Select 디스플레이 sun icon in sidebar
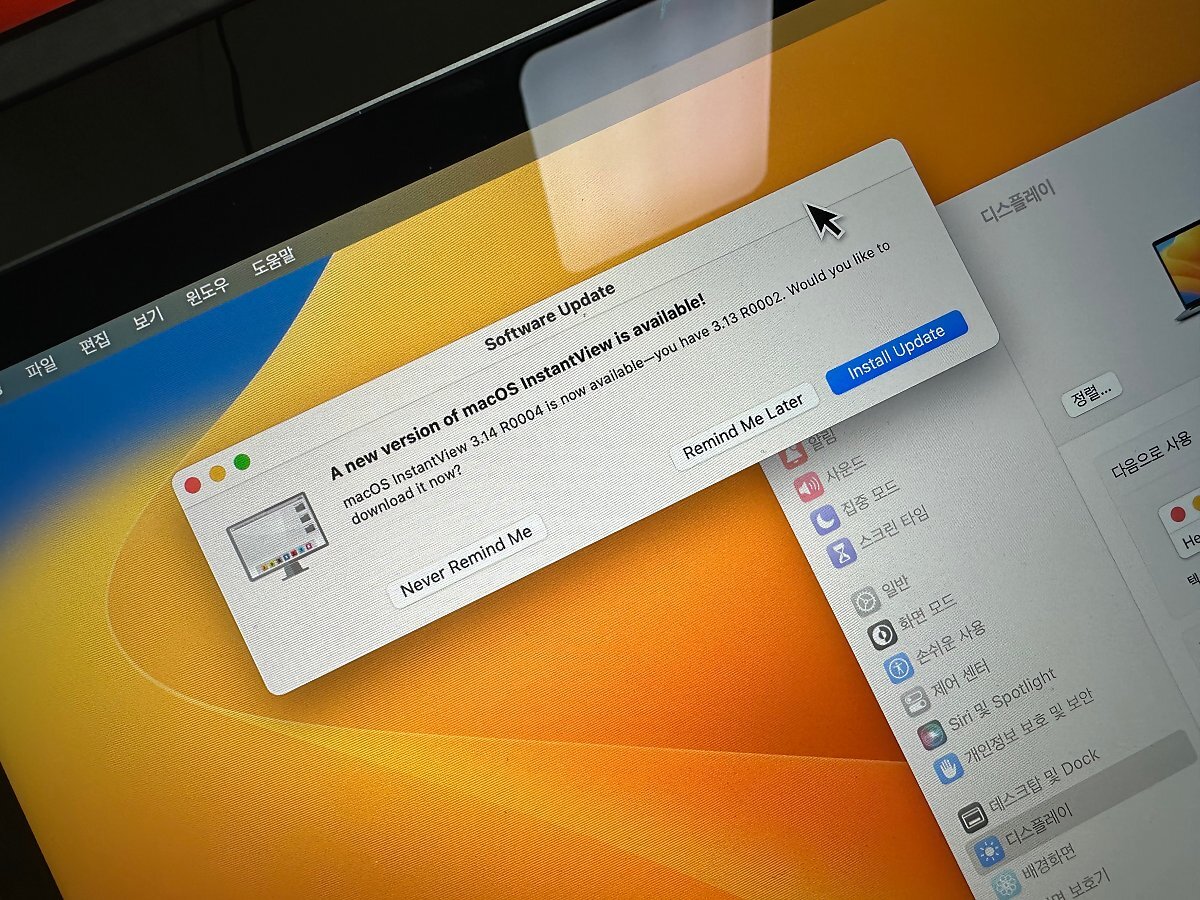1200x900 pixels. (x=989, y=853)
